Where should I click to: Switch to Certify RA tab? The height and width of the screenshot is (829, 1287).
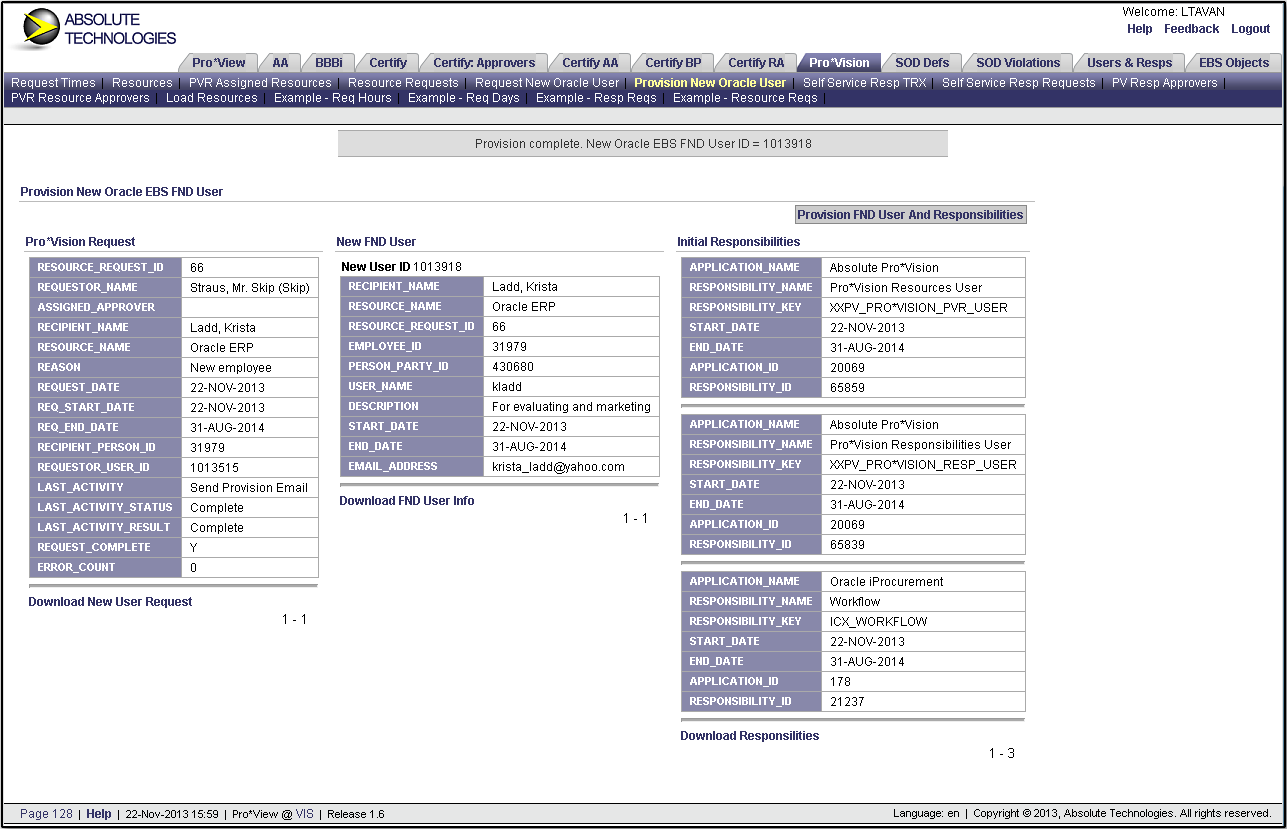coord(756,62)
